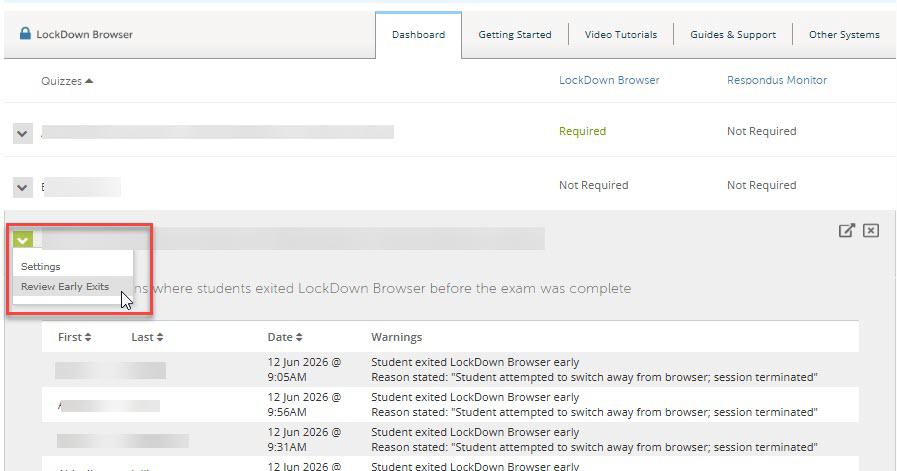The width and height of the screenshot is (897, 471).
Task: Choose Settings from the quiz menu
Action: (x=41, y=267)
